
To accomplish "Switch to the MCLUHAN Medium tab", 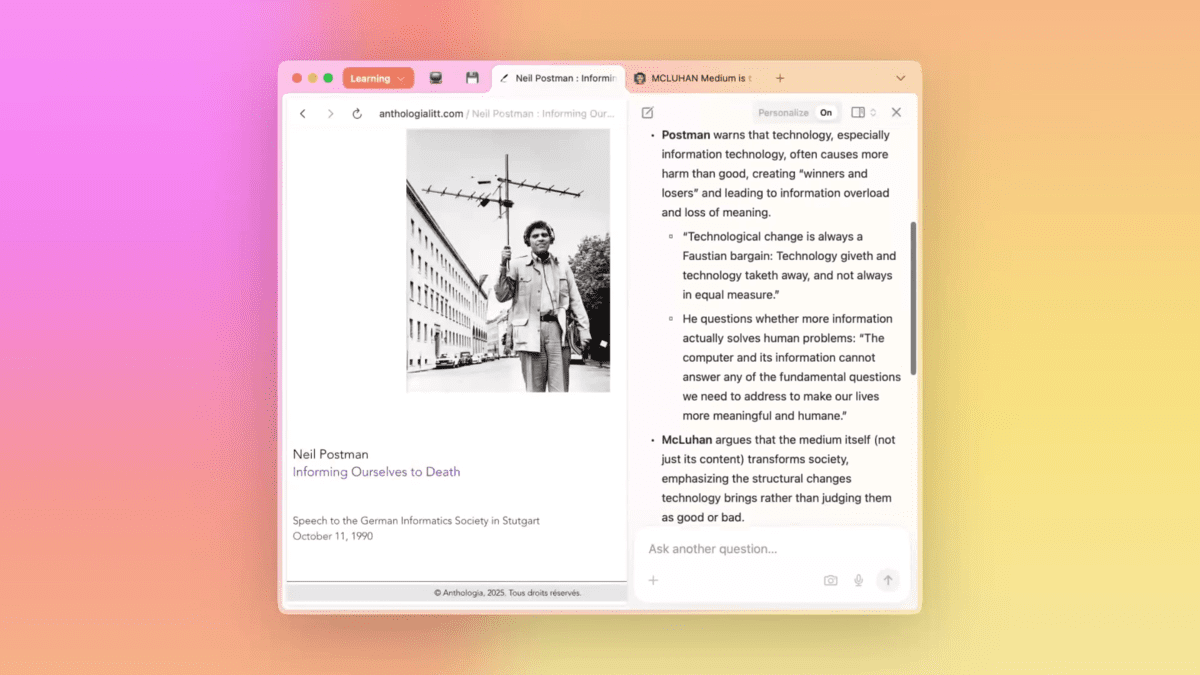I will (x=693, y=77).
